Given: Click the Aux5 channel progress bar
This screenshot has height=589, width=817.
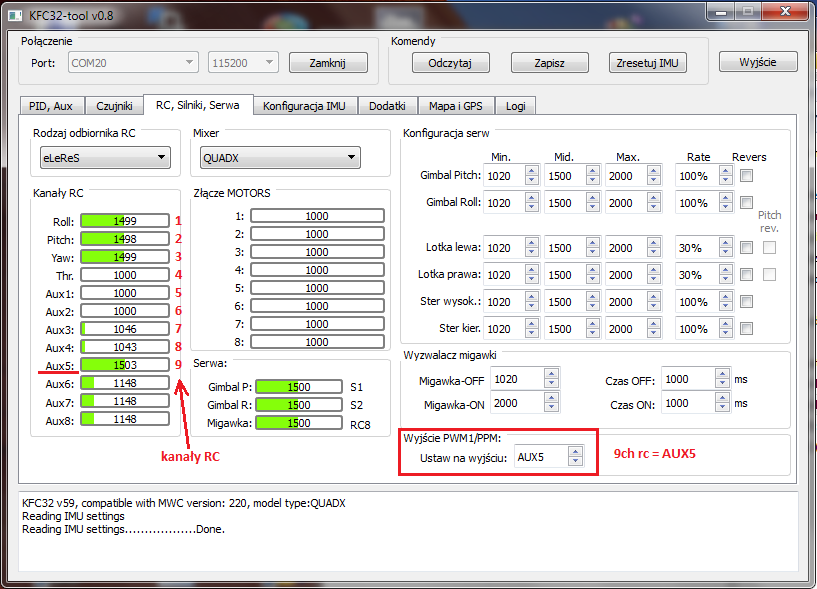Looking at the screenshot, I should [124, 365].
